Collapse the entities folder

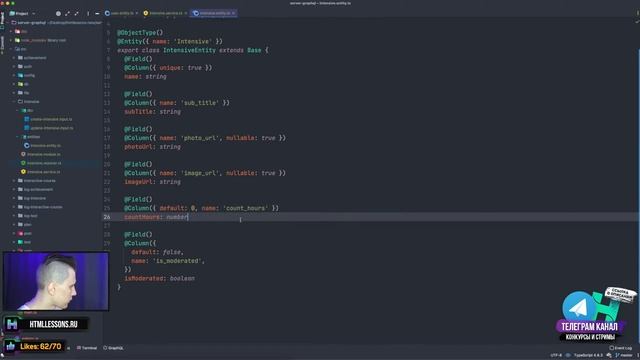point(18,137)
